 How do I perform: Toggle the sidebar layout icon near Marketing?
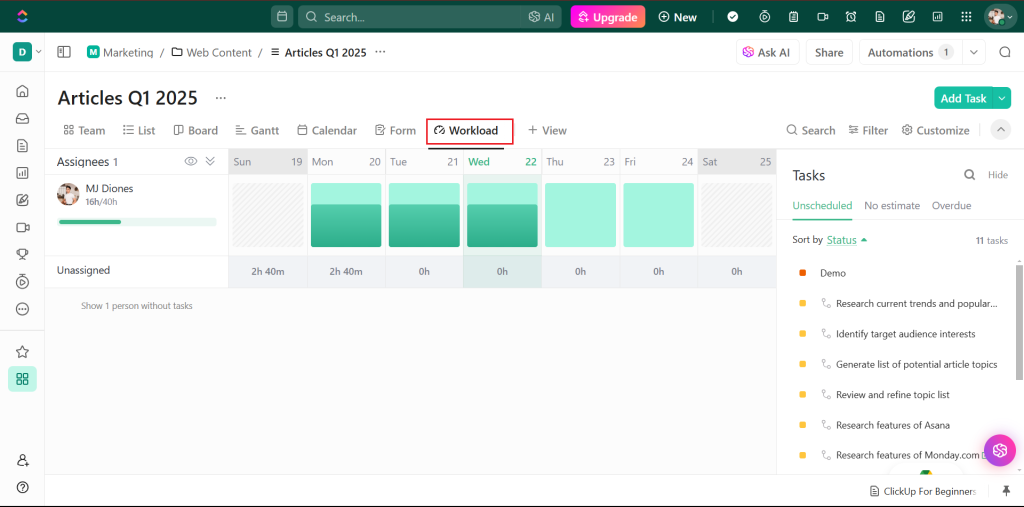[x=63, y=52]
